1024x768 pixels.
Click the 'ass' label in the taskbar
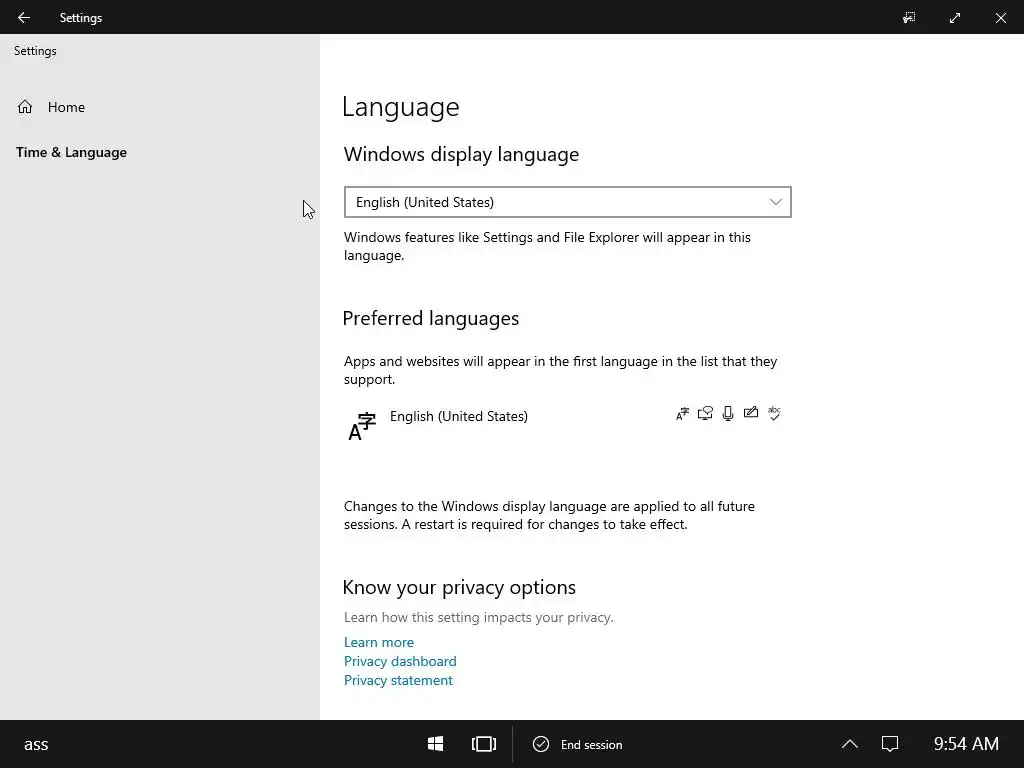pyautogui.click(x=36, y=744)
